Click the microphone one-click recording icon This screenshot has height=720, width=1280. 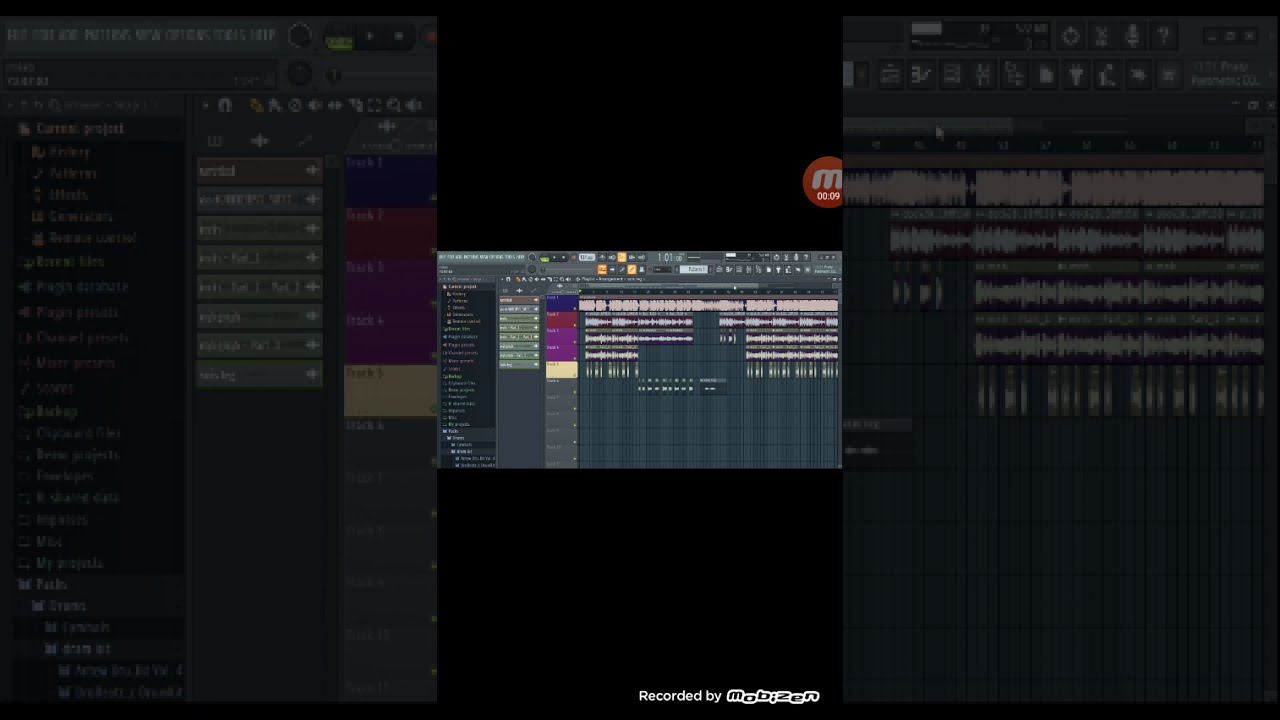[796, 257]
